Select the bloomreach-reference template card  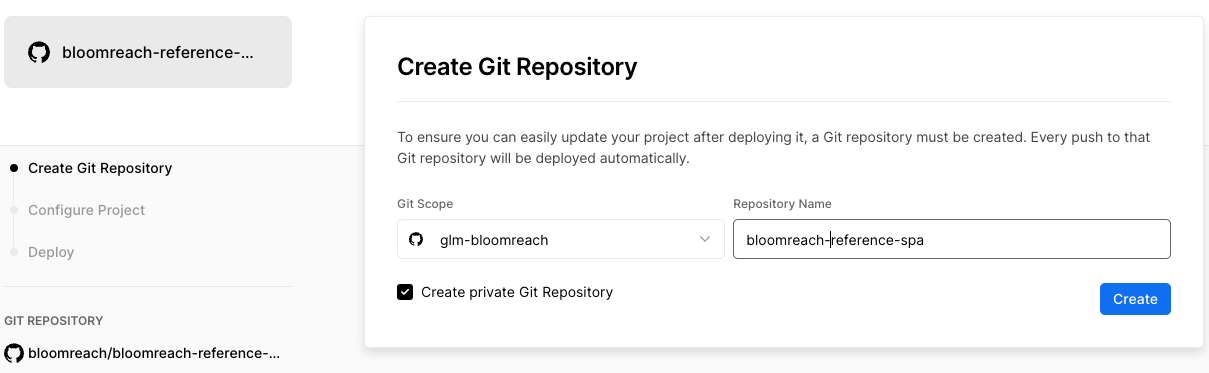point(148,52)
